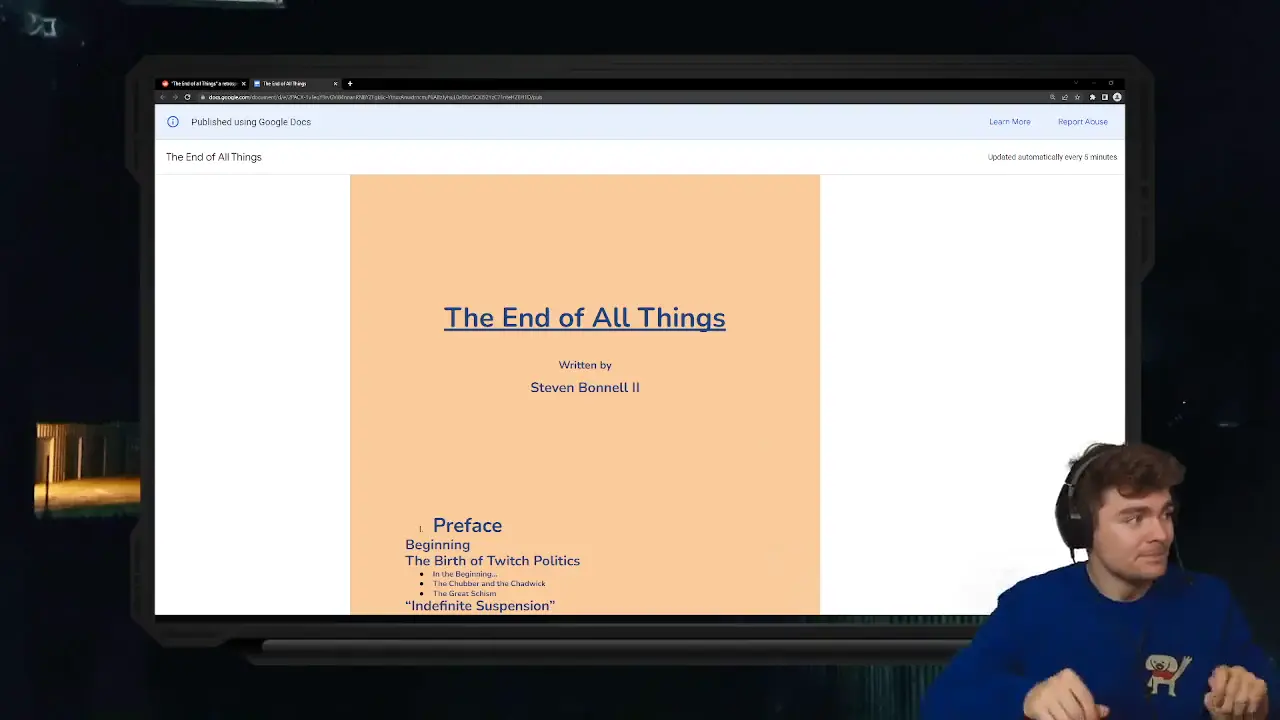Switch to the first YouTube retrospective tab
The height and width of the screenshot is (720, 1280).
click(x=202, y=84)
